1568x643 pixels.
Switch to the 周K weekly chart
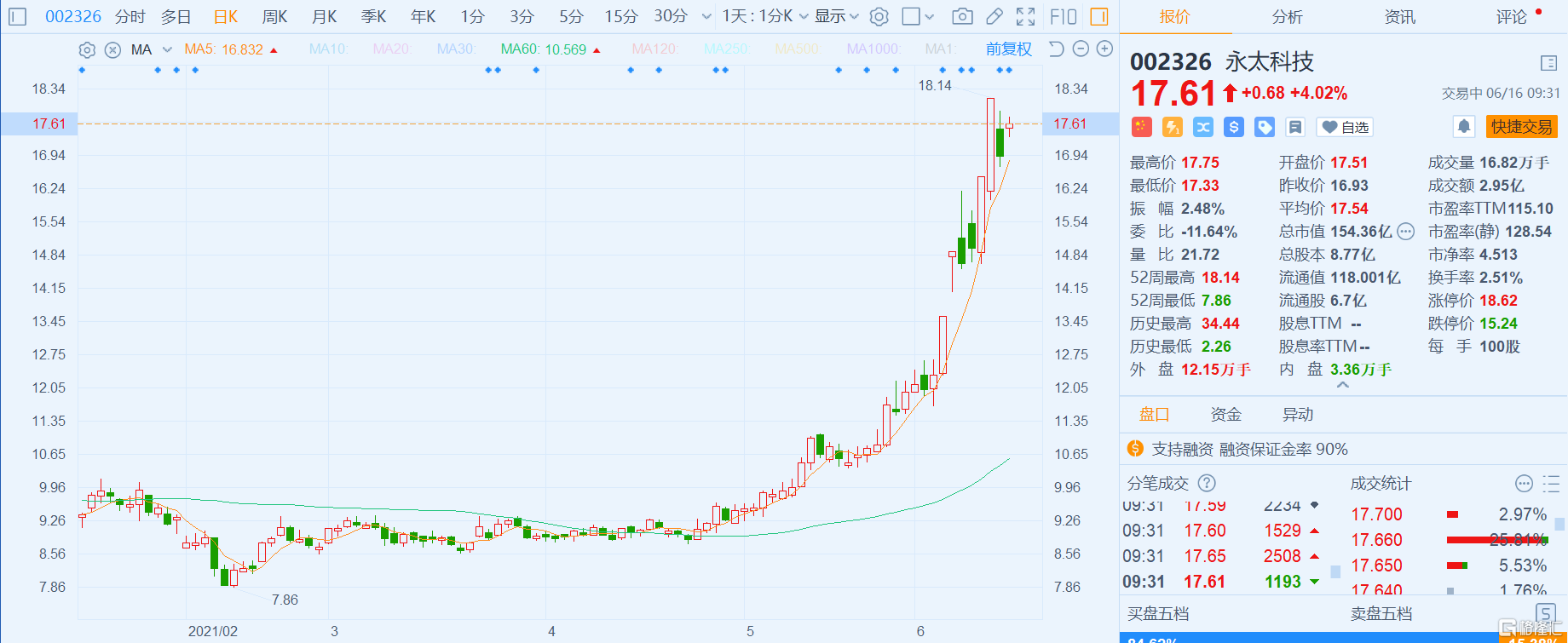pyautogui.click(x=274, y=16)
